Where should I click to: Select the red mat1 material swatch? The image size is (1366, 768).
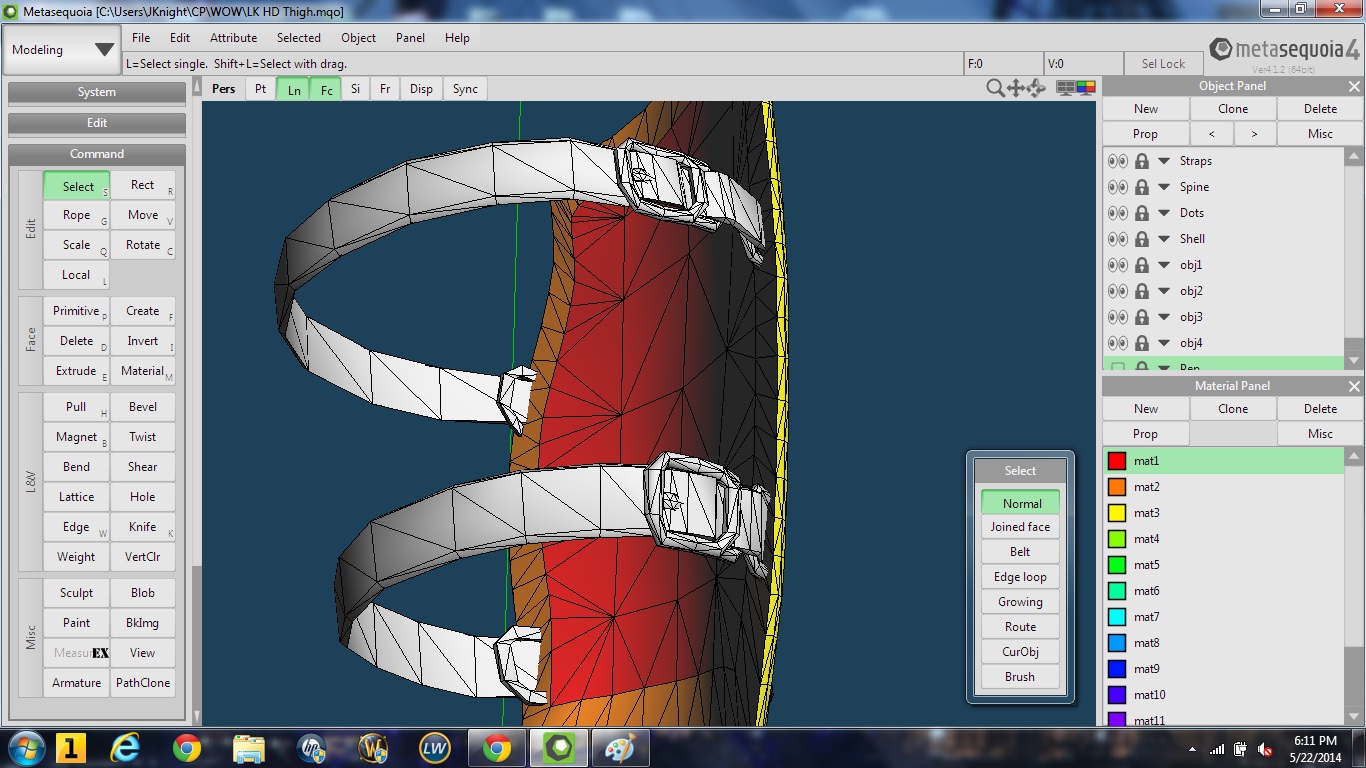coord(1117,461)
